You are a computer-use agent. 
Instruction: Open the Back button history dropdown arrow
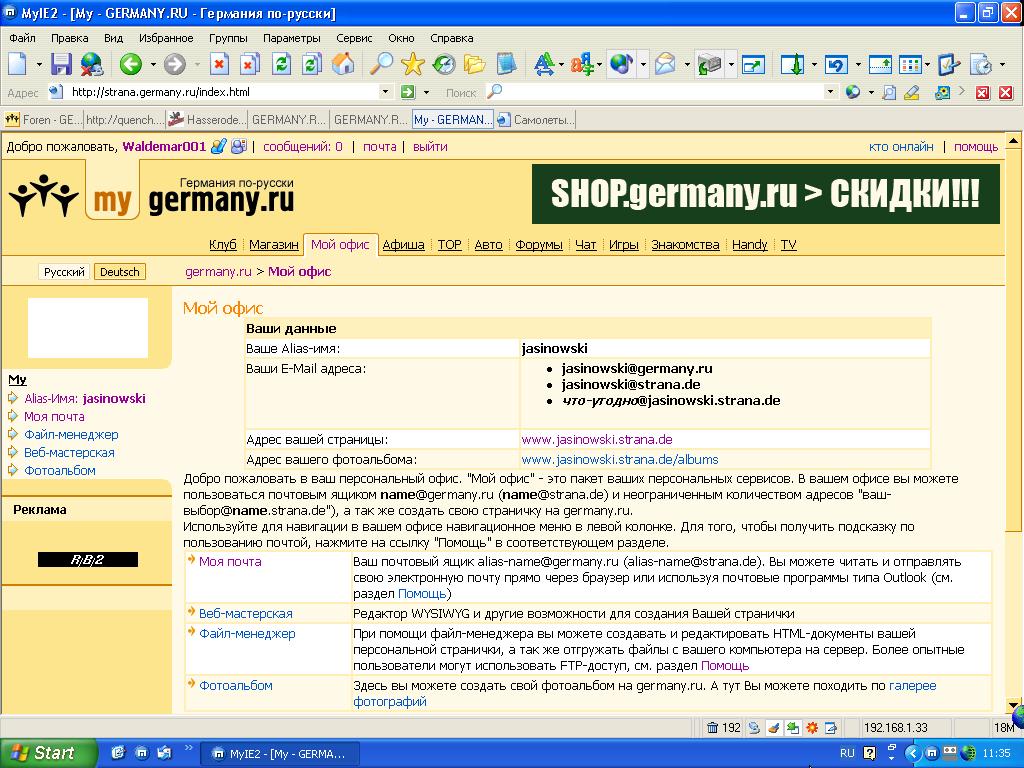153,64
